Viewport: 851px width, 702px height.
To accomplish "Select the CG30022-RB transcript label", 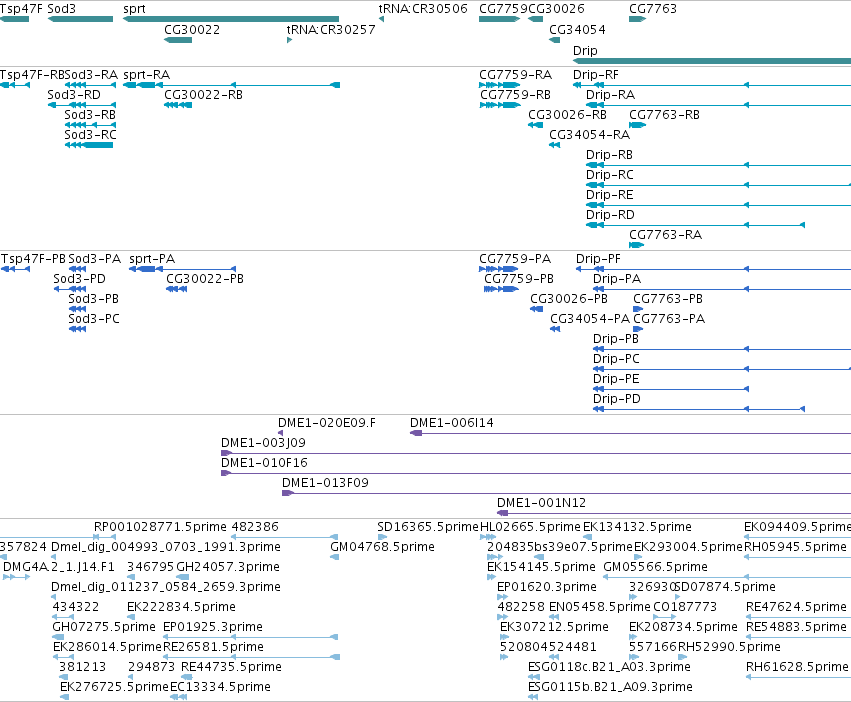I will click(204, 94).
